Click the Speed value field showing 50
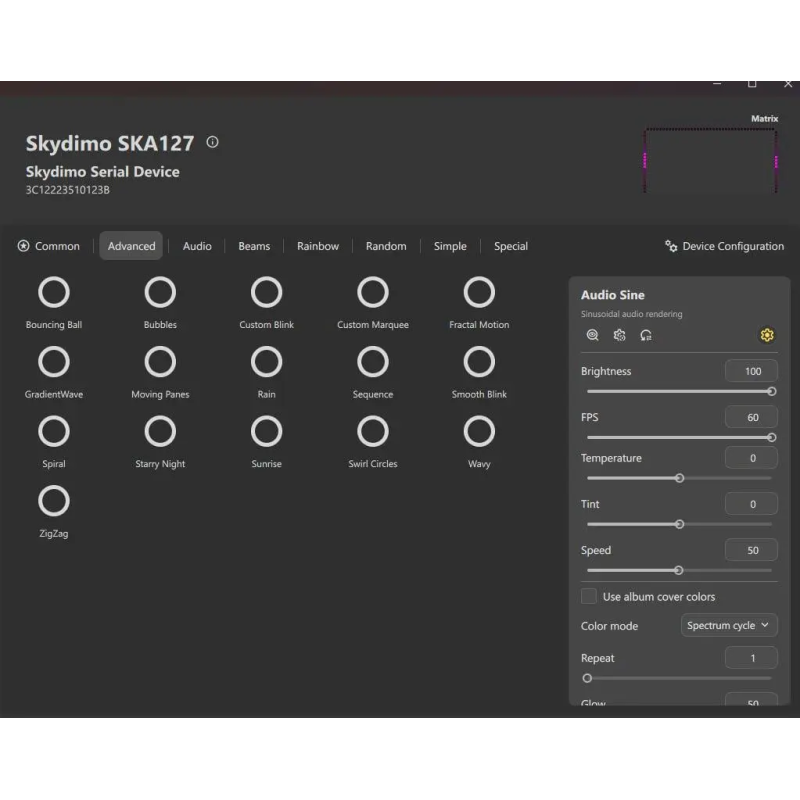This screenshot has height=800, width=800. coord(751,550)
